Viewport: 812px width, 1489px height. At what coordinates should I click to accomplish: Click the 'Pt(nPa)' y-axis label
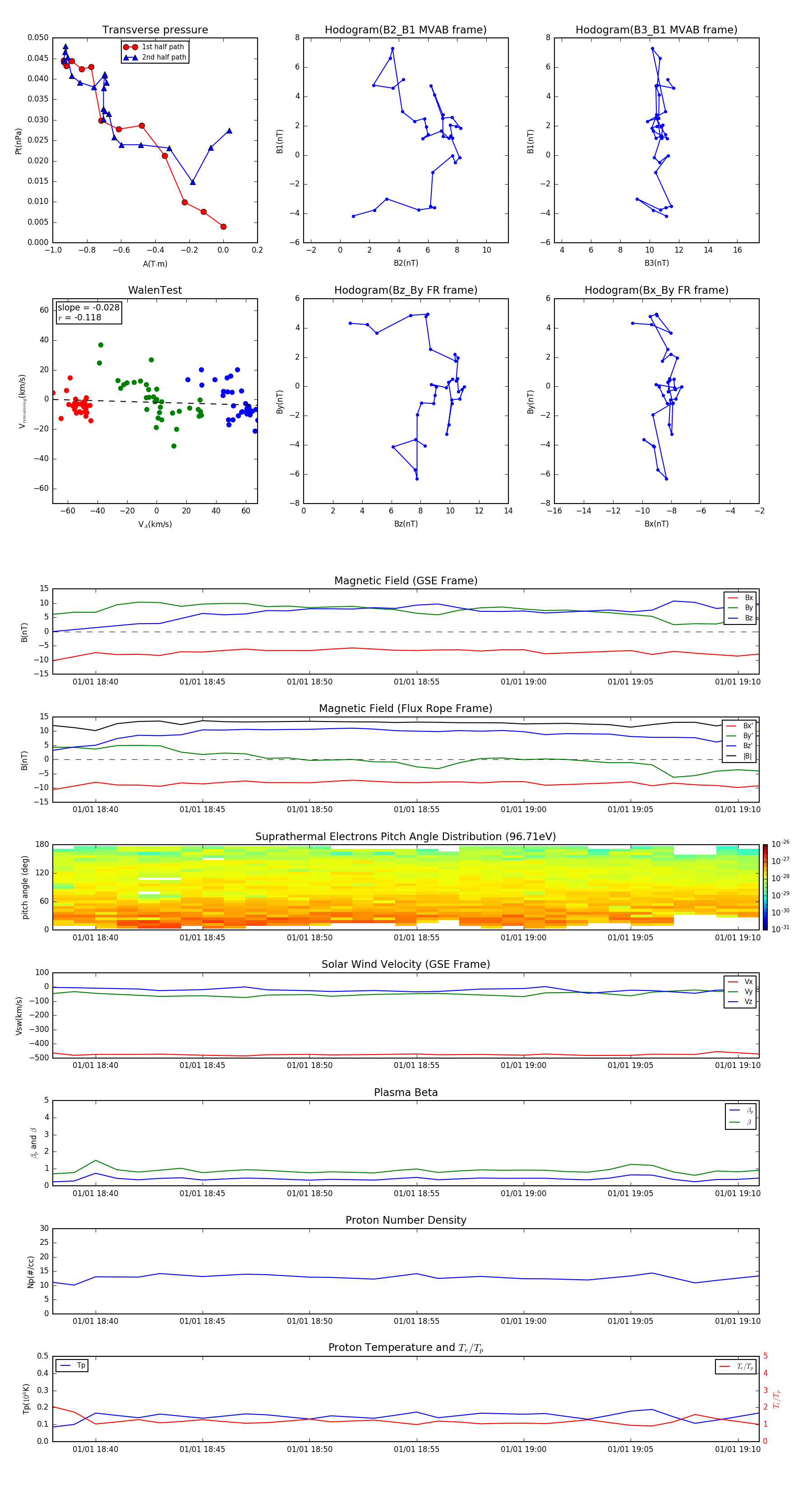coord(18,140)
